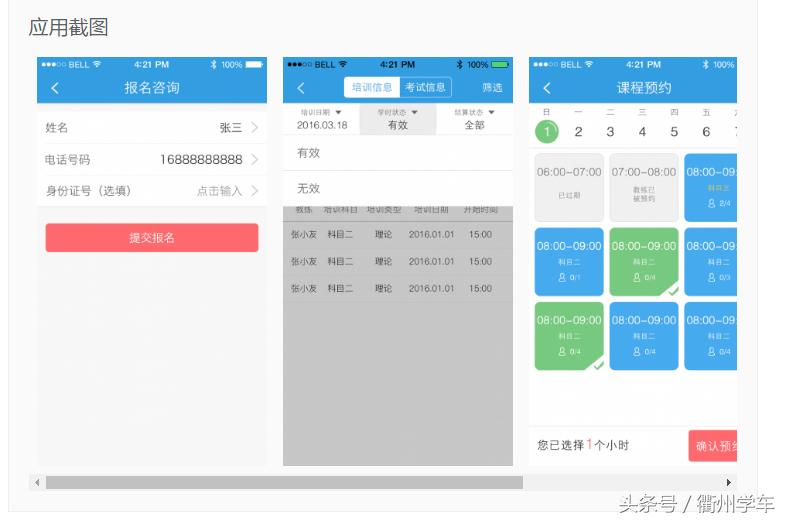The width and height of the screenshot is (787, 521).
Task: Select the 培训信息 tab
Action: [x=372, y=87]
